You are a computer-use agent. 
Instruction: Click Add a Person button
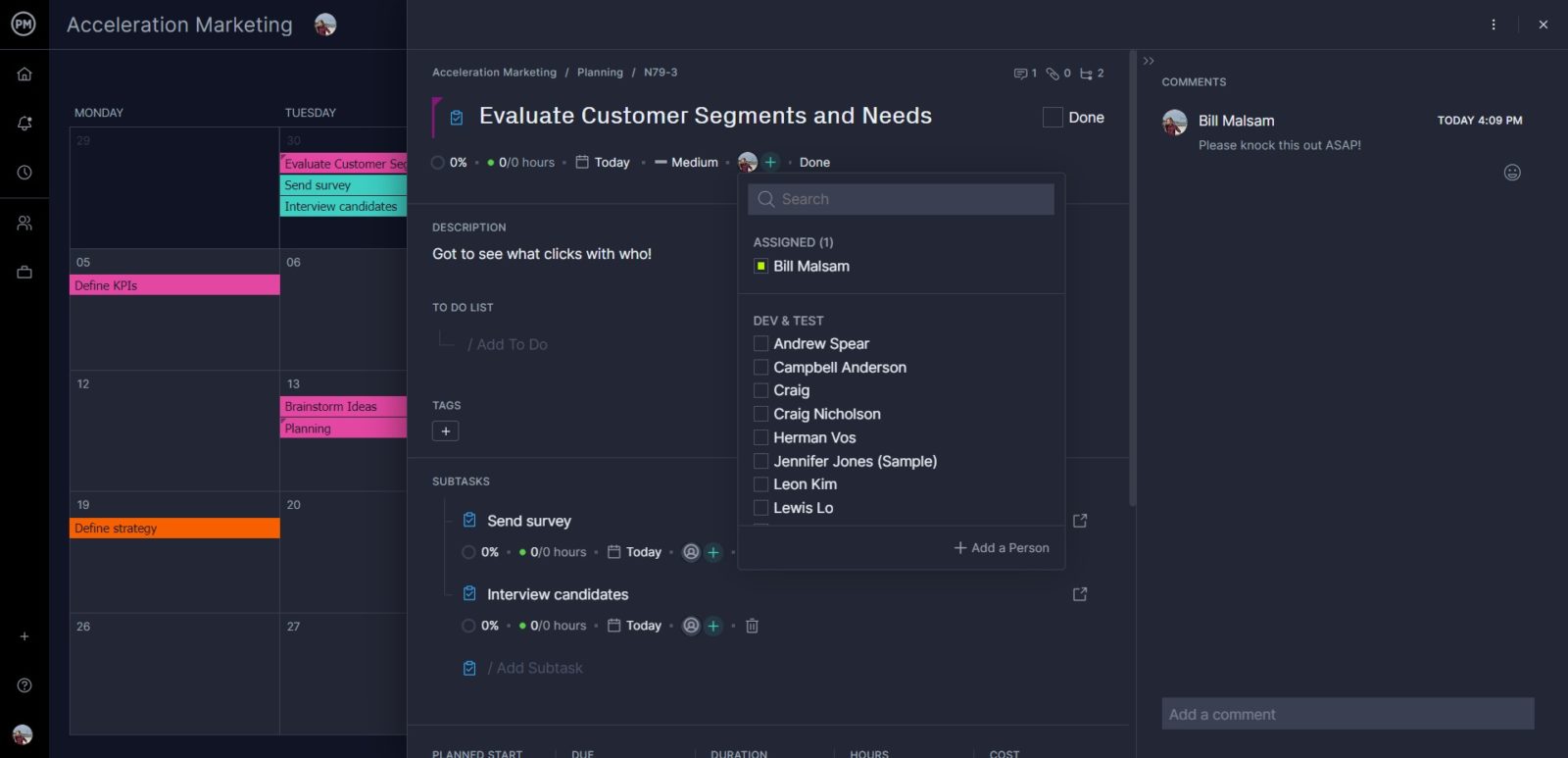coord(1002,548)
